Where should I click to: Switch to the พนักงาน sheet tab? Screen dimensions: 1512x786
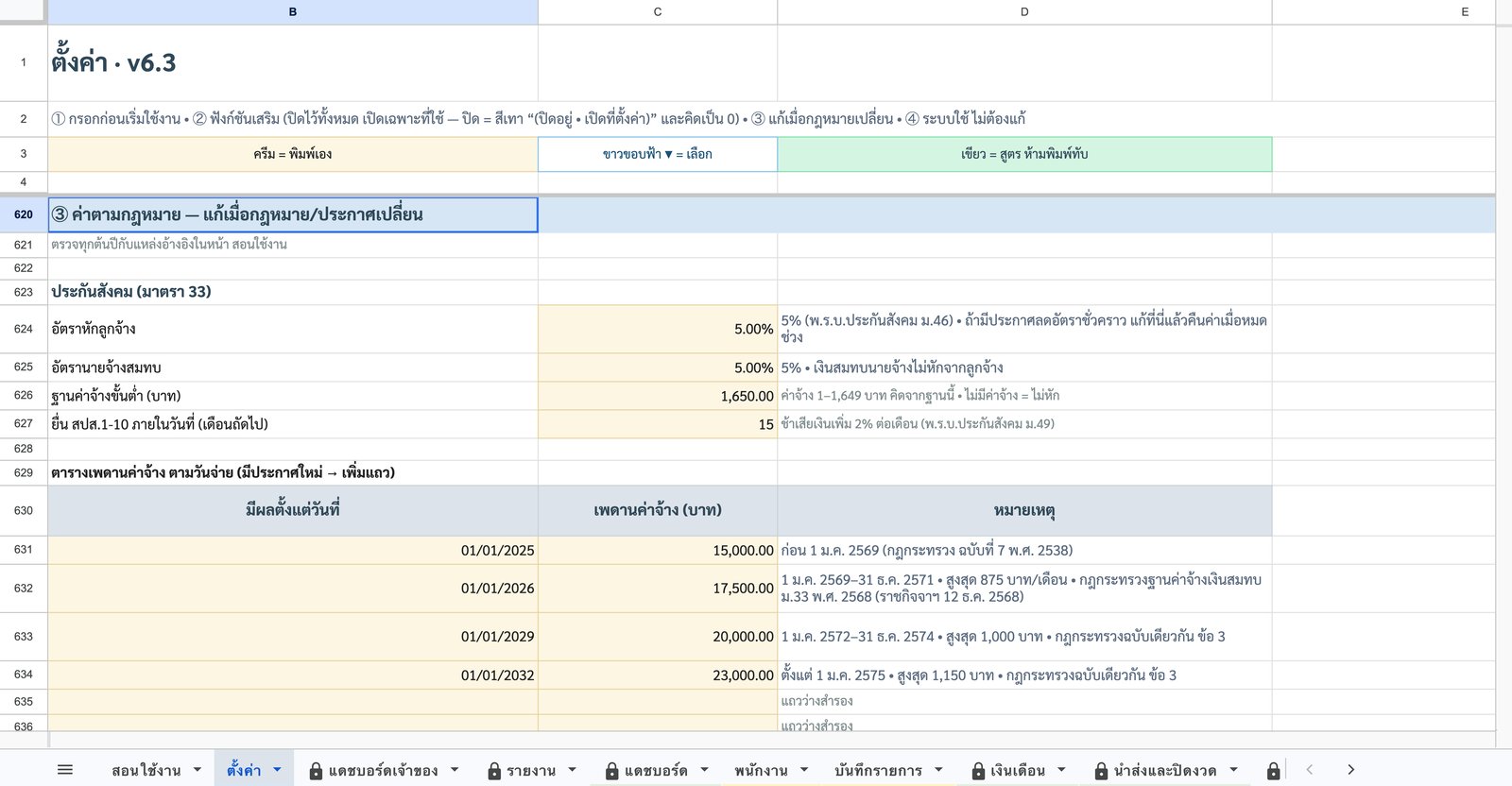pyautogui.click(x=761, y=771)
